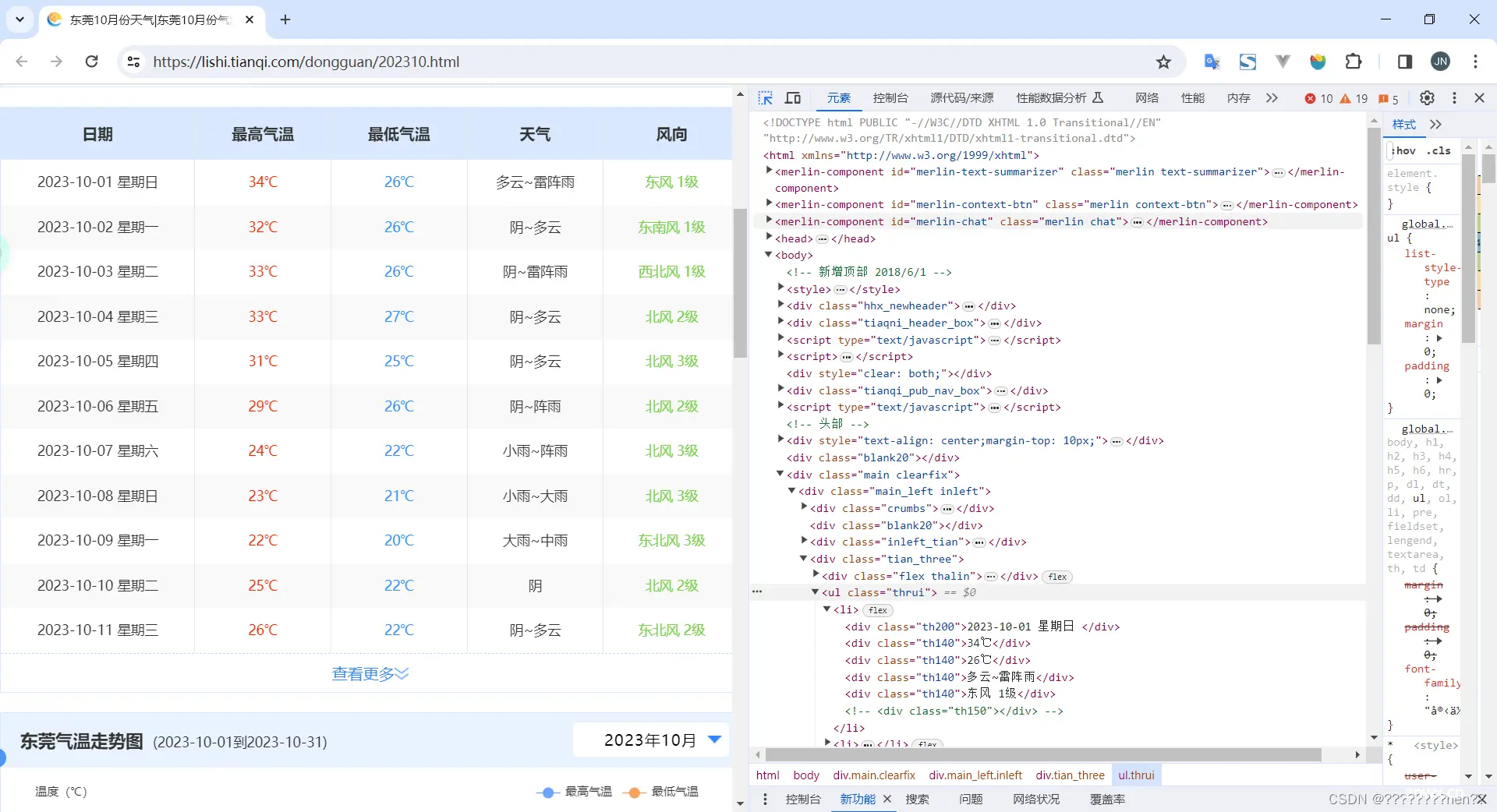The image size is (1497, 812).
Task: Click the browser forward arrow
Action: pyautogui.click(x=56, y=62)
